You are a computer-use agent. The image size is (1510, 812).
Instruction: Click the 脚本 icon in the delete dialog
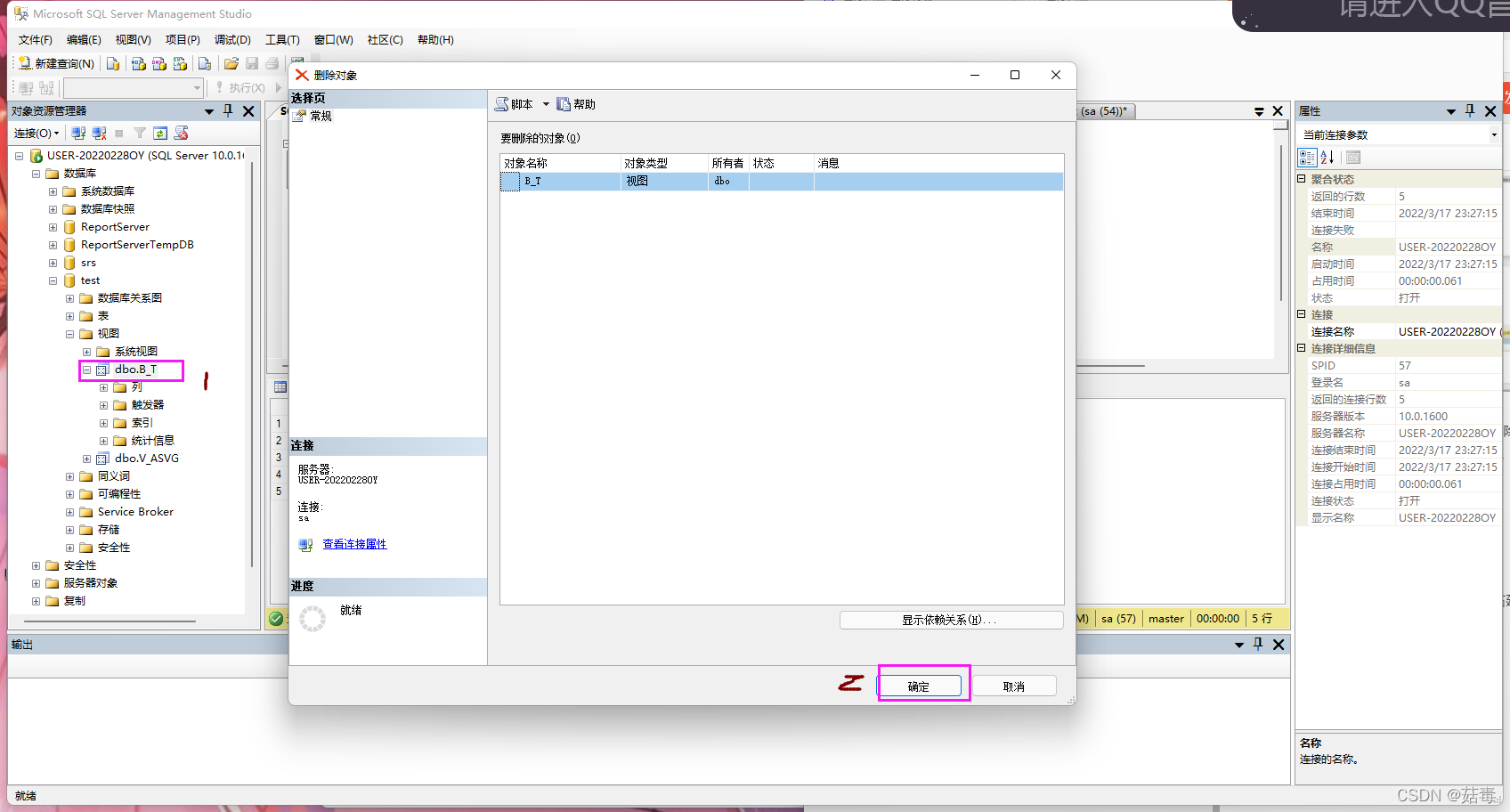[502, 103]
